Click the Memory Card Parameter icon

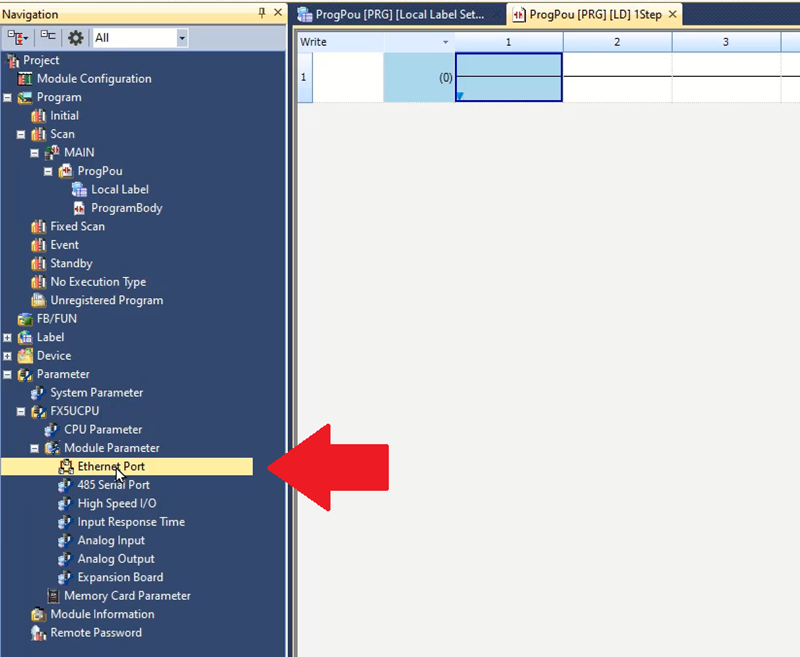(x=53, y=596)
